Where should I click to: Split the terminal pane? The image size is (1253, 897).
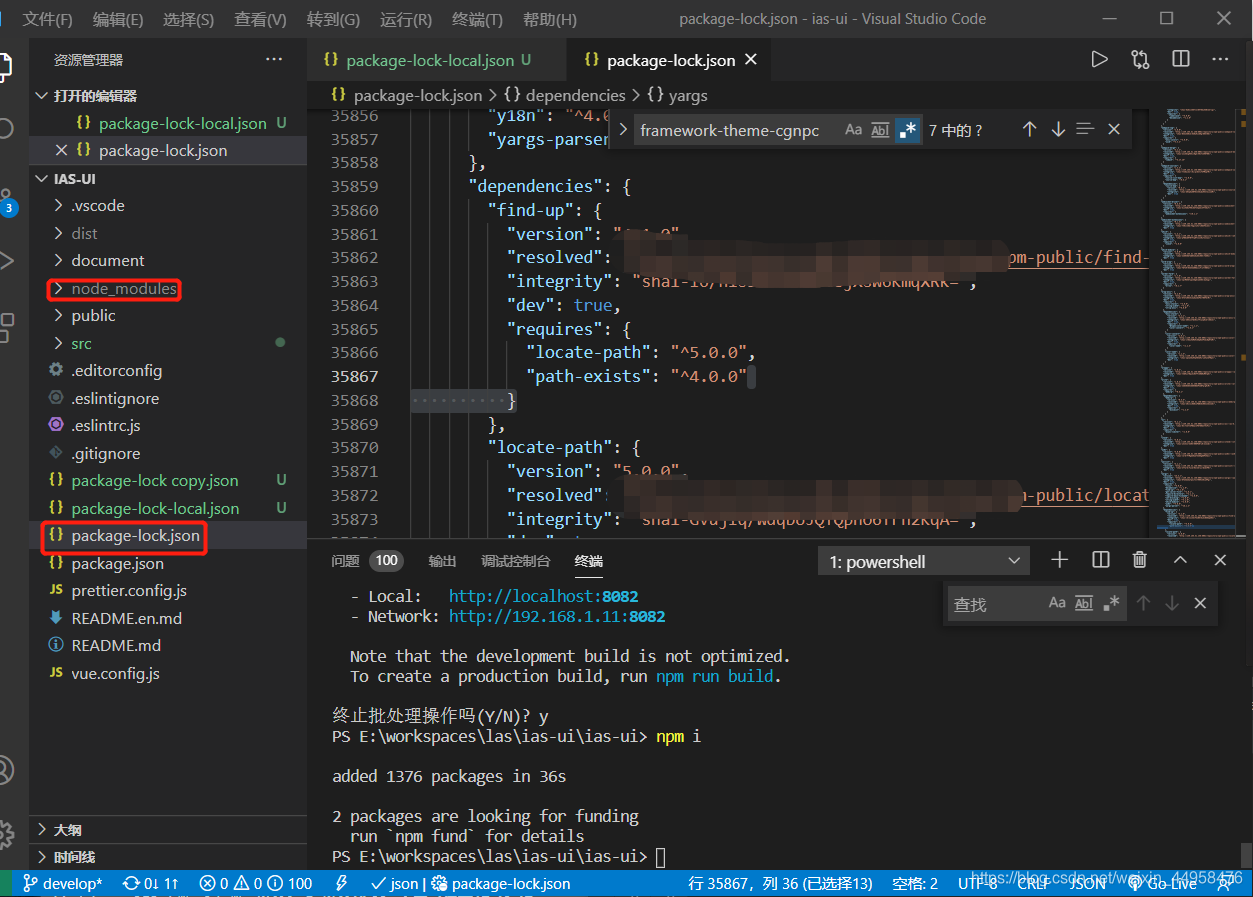1101,560
